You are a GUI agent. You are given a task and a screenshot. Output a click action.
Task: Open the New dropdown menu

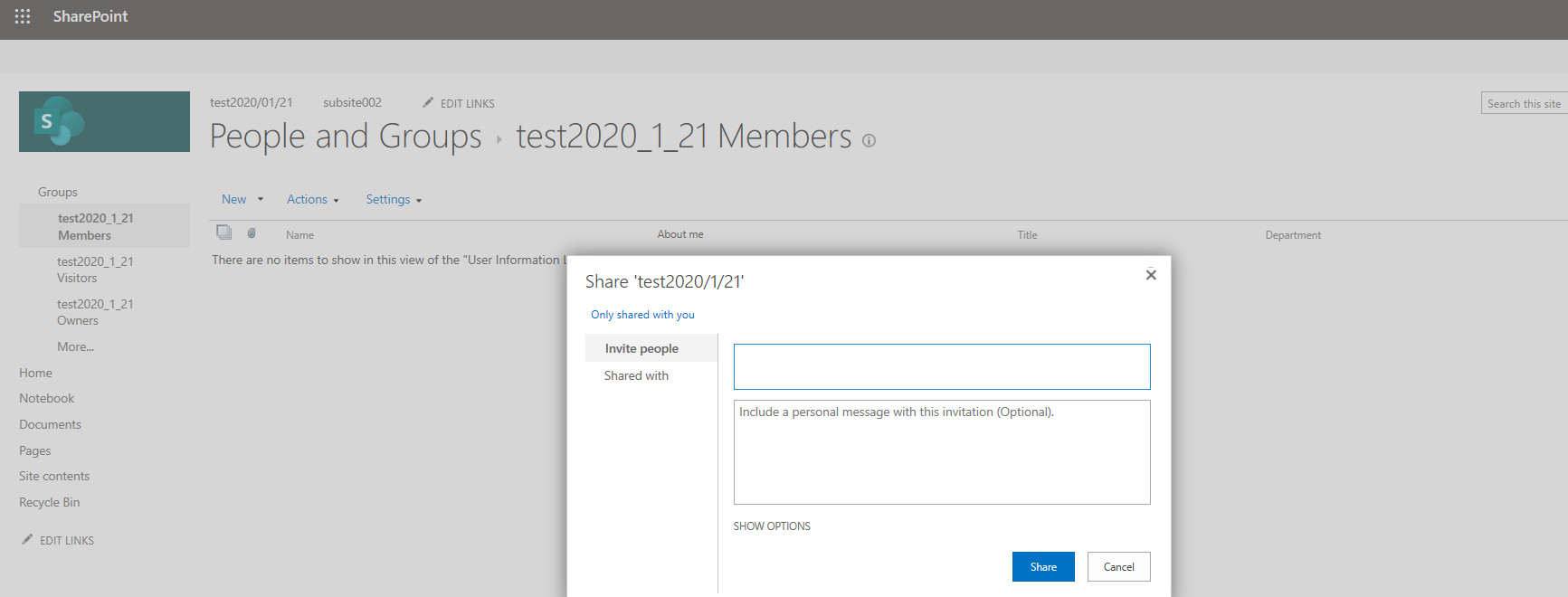(x=242, y=199)
